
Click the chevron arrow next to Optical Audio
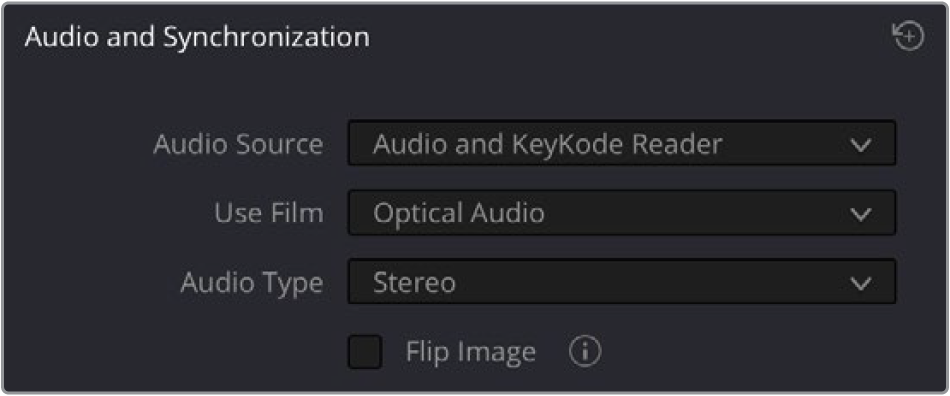860,214
